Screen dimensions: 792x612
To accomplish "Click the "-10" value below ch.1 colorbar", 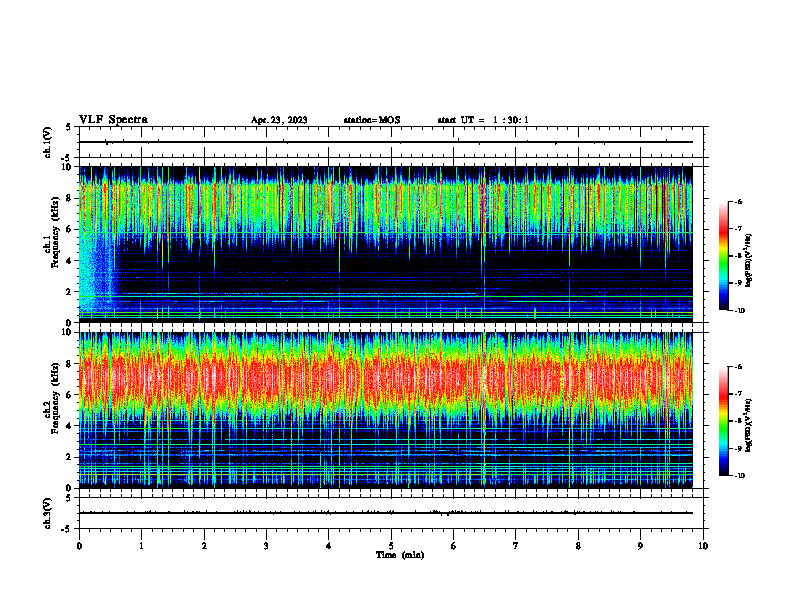I will (x=739, y=311).
